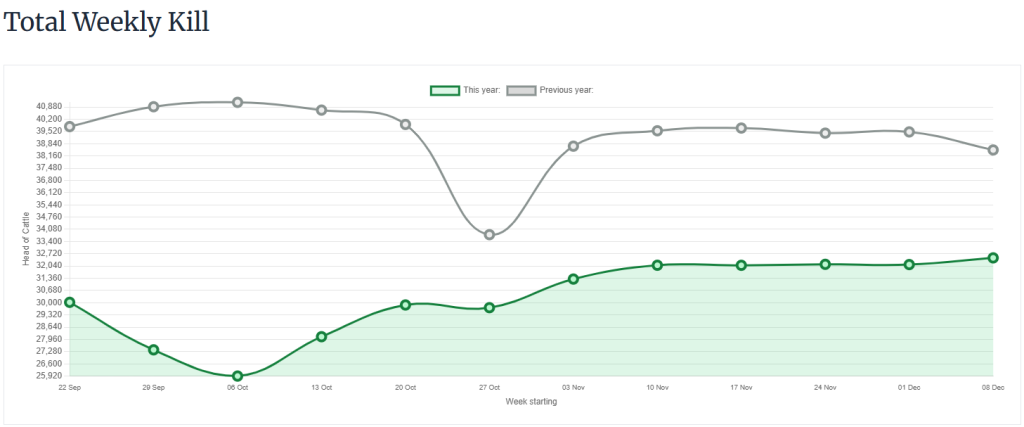The height and width of the screenshot is (427, 1024).
Task: Click the gray Previous year legend swatch
Action: coord(521,90)
